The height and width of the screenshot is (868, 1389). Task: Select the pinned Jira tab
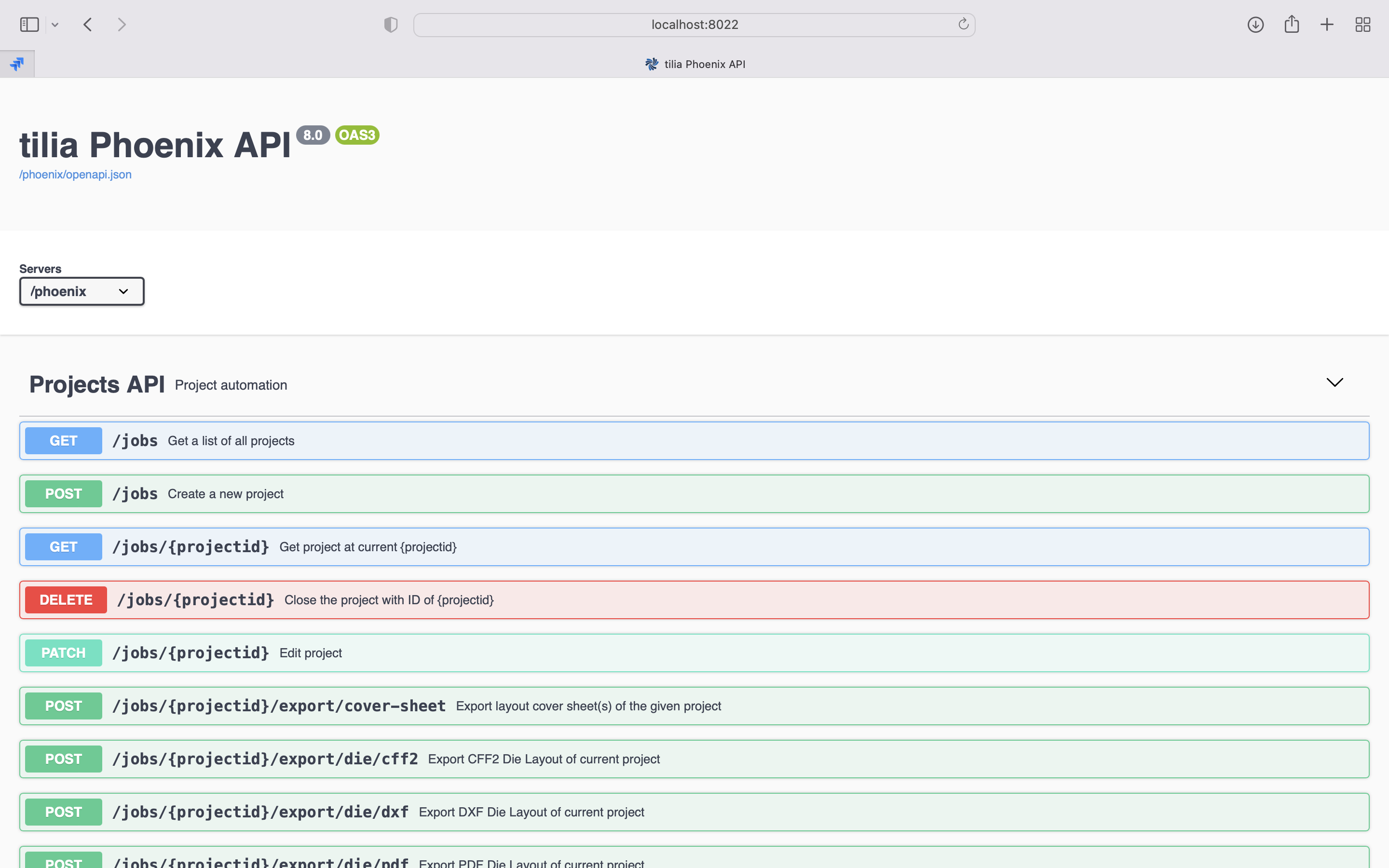point(17,64)
